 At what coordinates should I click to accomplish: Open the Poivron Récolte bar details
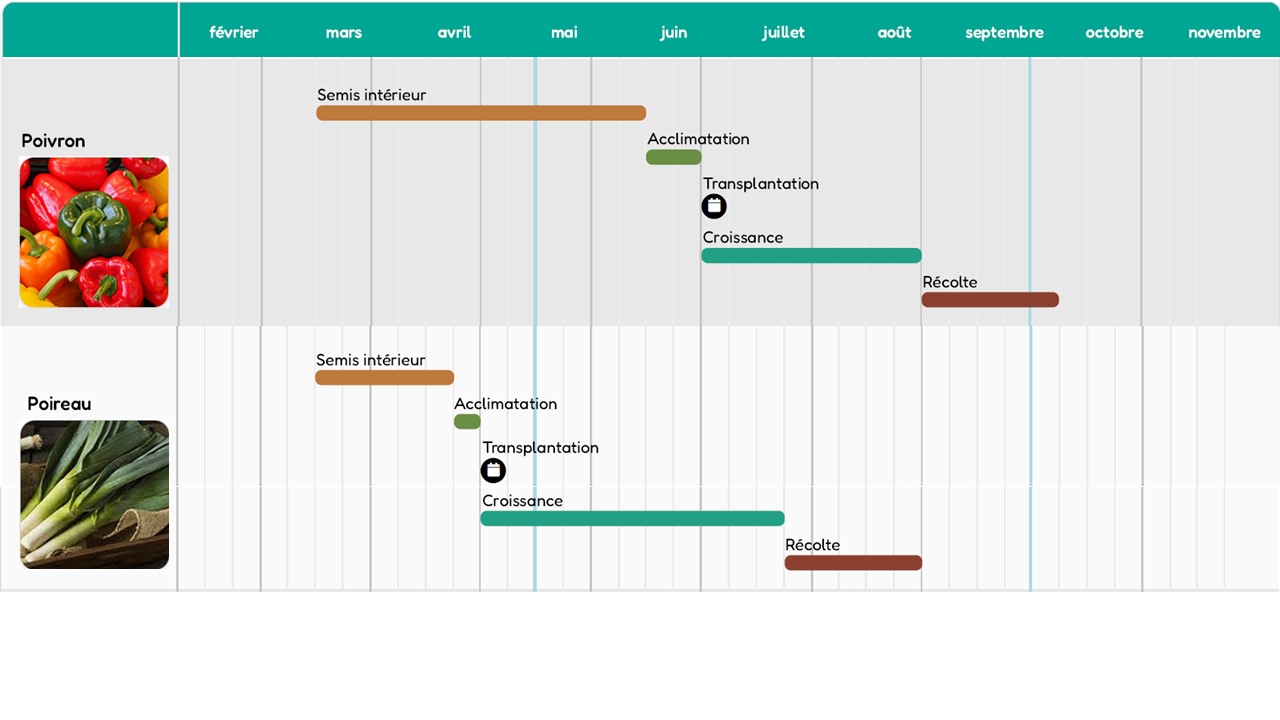[x=990, y=299]
